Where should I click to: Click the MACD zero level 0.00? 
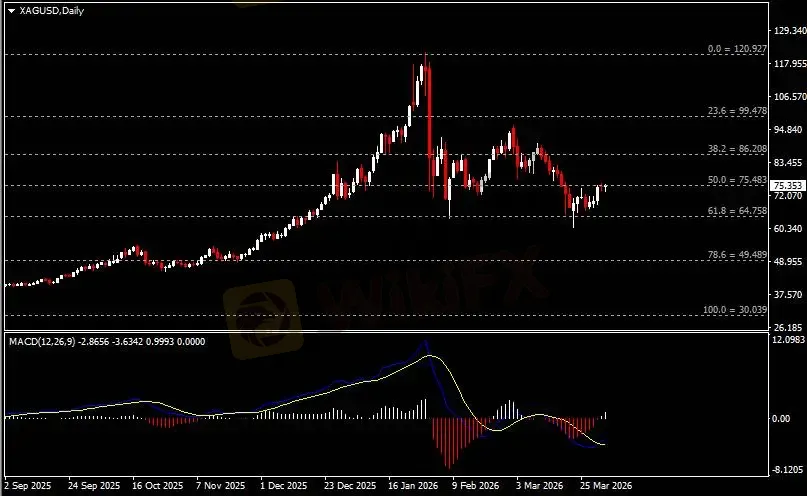(x=781, y=419)
